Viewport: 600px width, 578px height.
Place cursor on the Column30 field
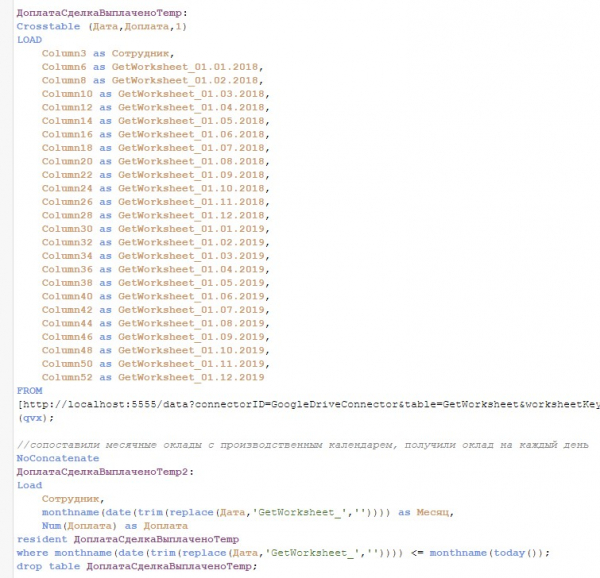coord(67,228)
